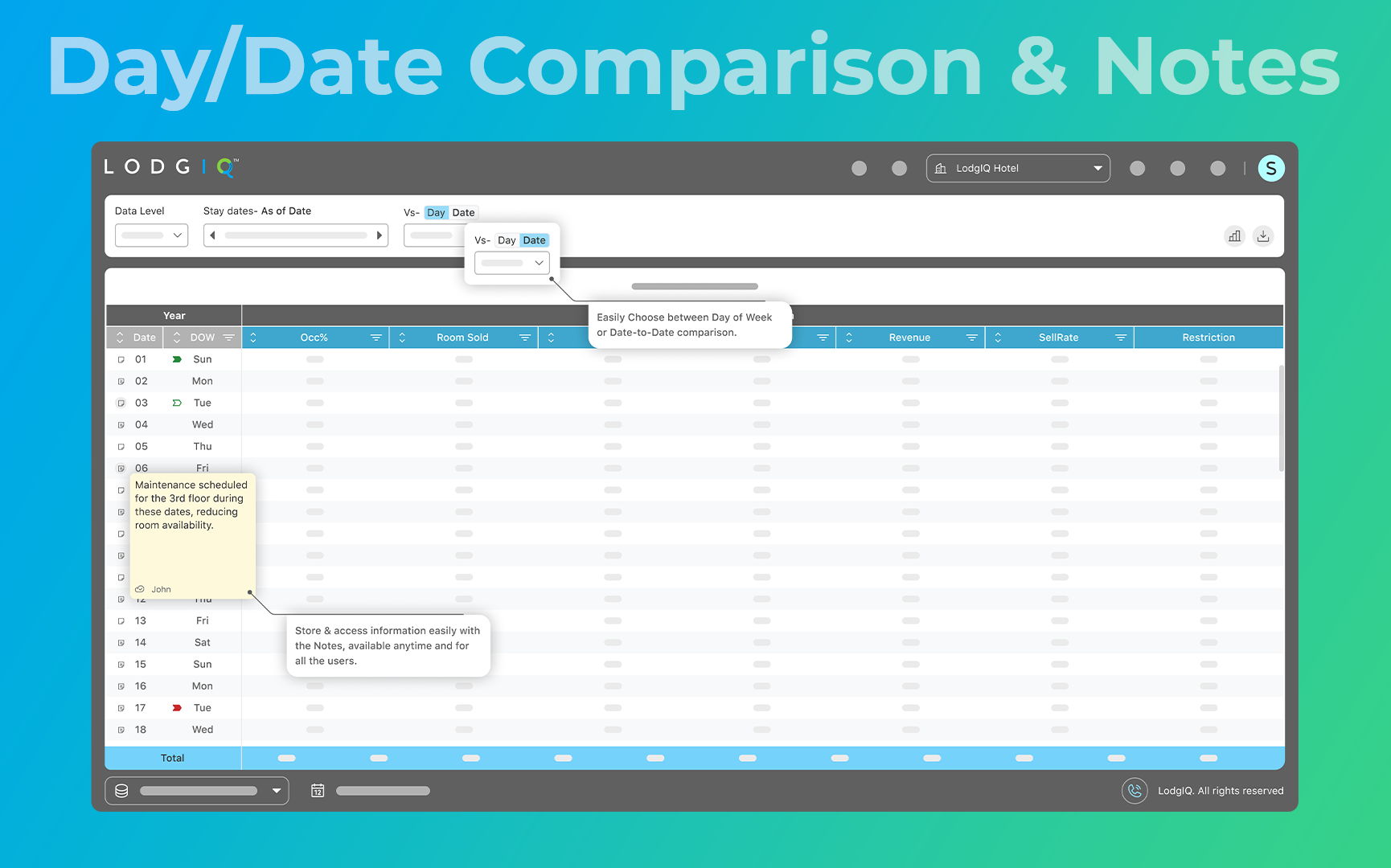Image resolution: width=1391 pixels, height=868 pixels.
Task: Go to previous stay dates range
Action: pos(212,235)
